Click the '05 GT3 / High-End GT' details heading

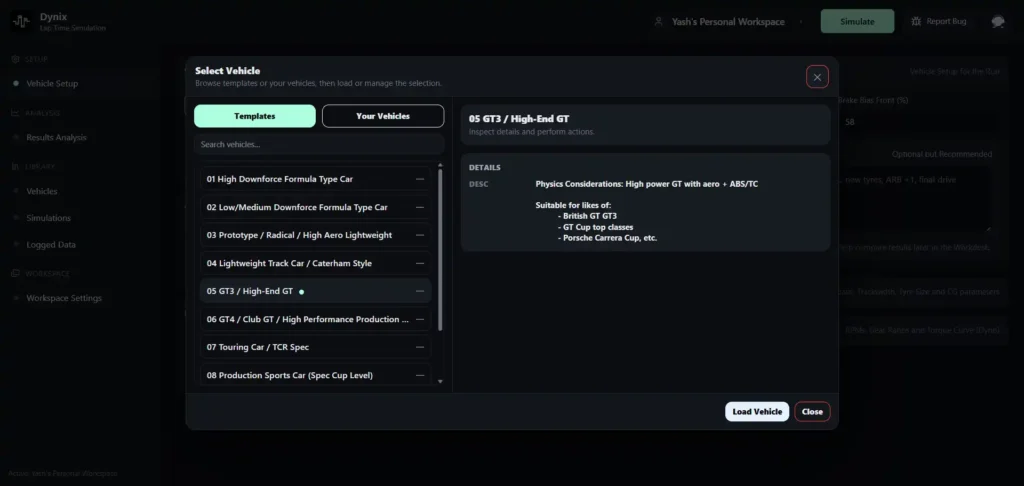tap(519, 119)
